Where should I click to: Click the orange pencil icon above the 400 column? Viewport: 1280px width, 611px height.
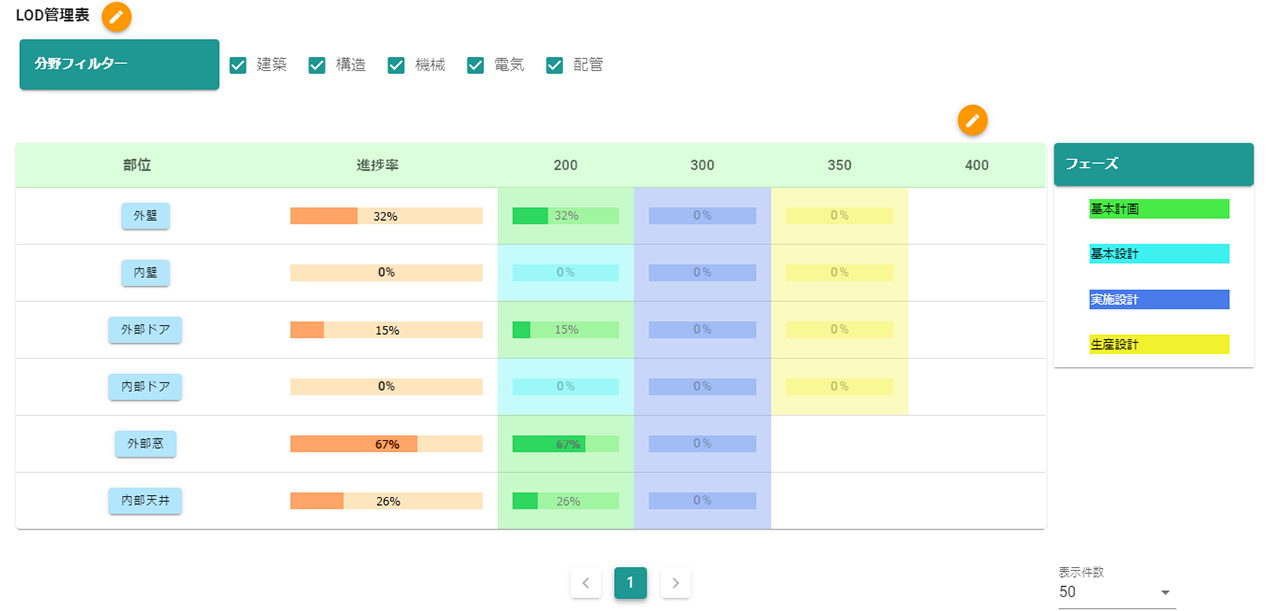point(972,120)
